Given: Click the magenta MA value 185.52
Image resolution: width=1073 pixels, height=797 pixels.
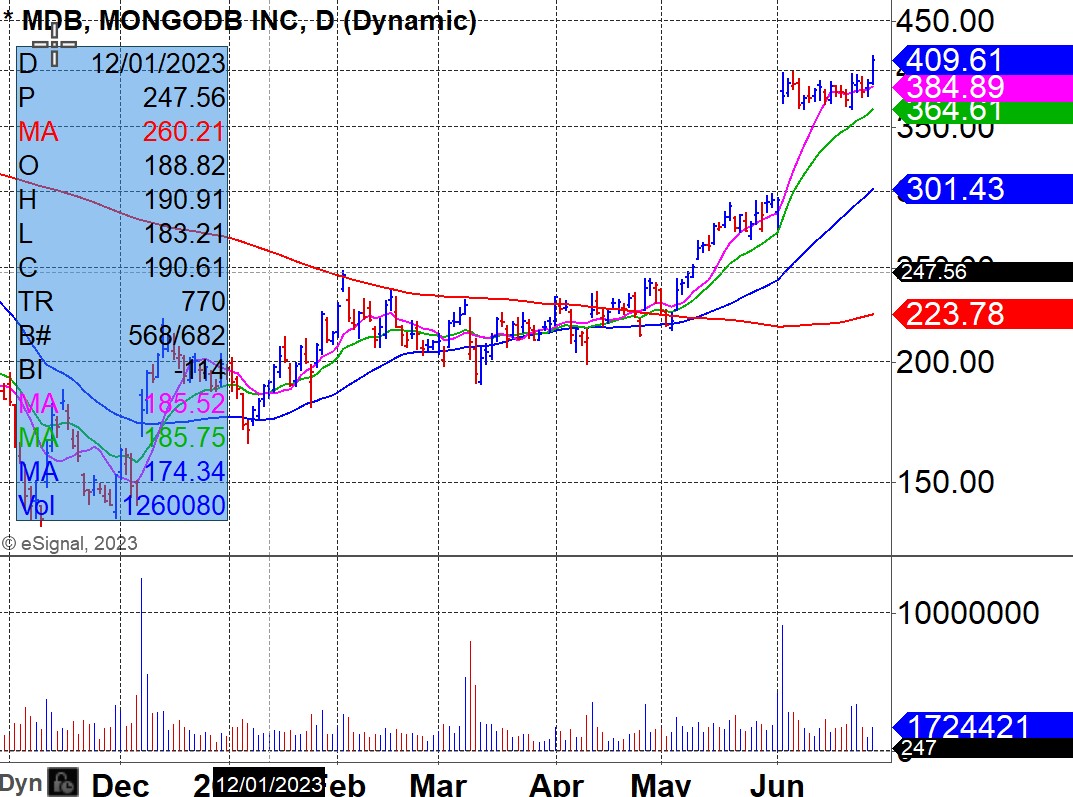Looking at the screenshot, I should pyautogui.click(x=184, y=404).
